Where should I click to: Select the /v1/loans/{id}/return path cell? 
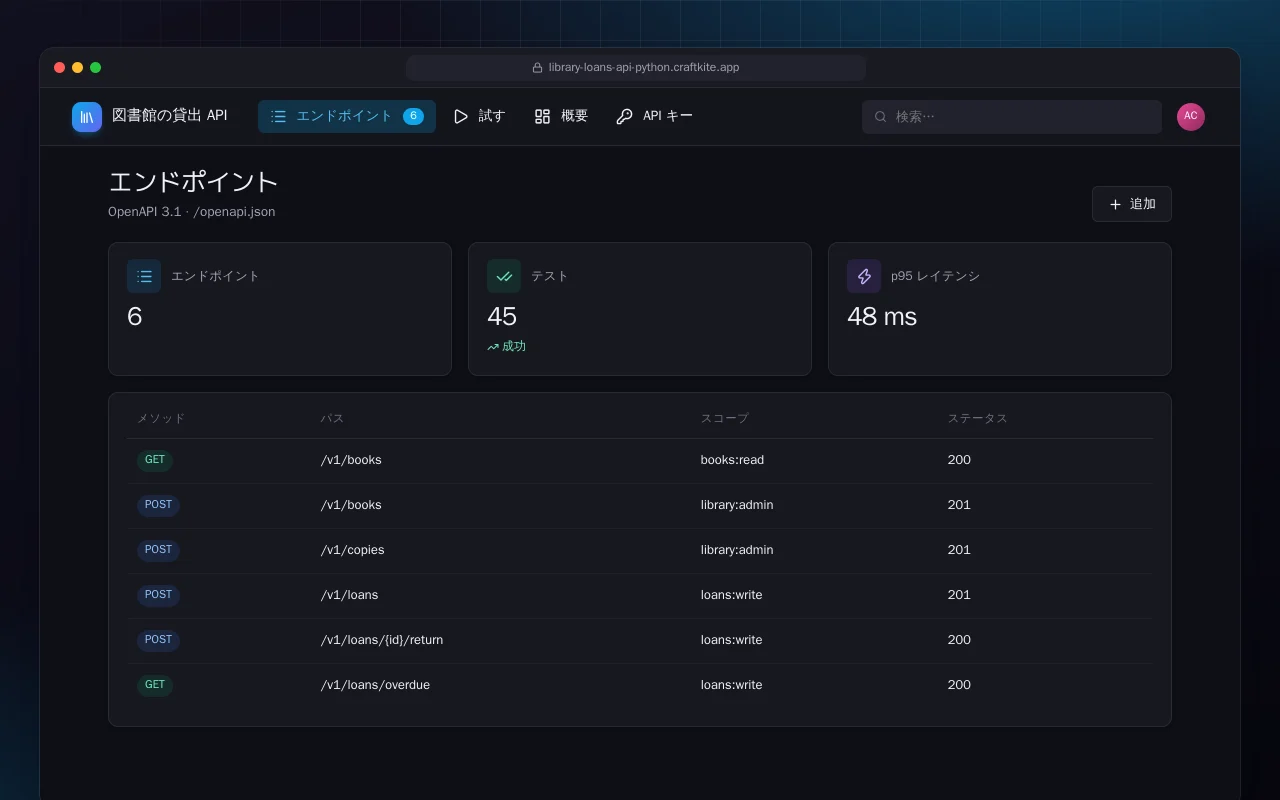(382, 640)
